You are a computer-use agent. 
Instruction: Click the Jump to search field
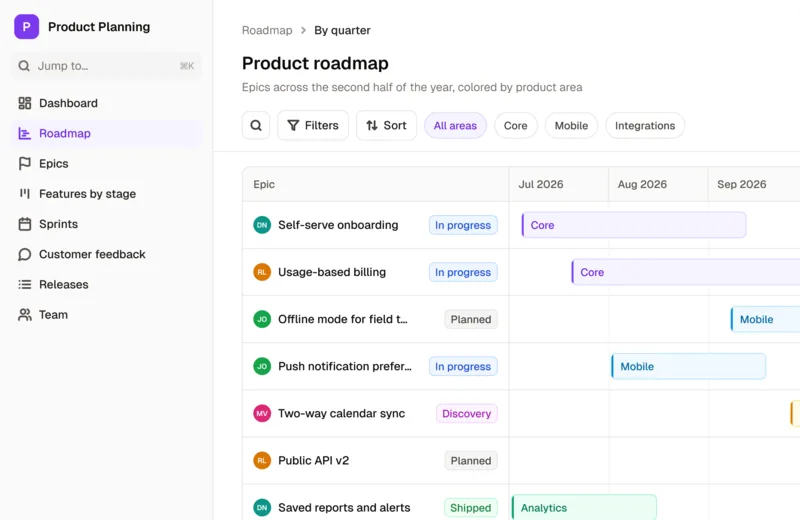tap(106, 66)
